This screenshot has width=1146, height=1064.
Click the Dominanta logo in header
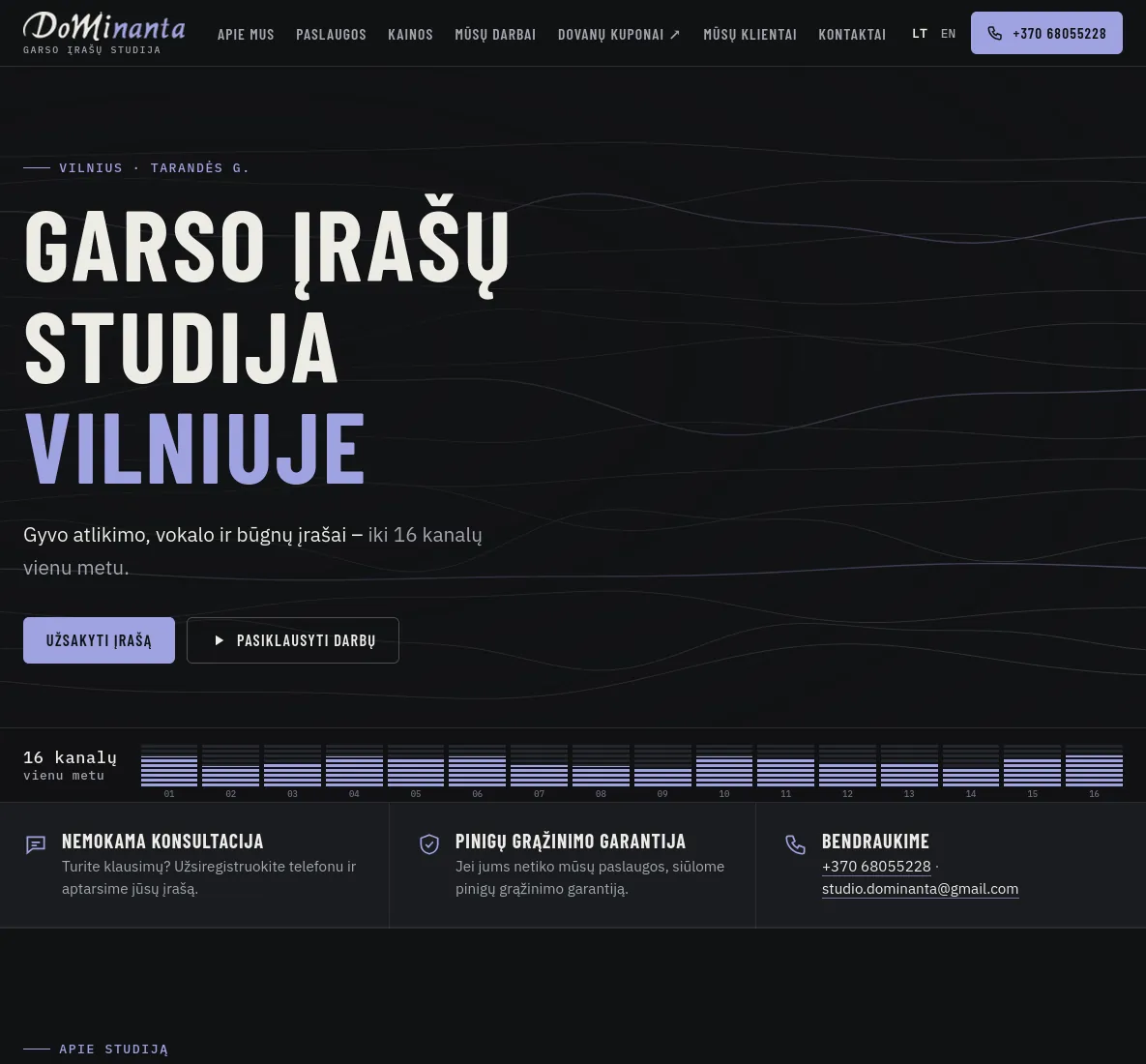pos(103,33)
